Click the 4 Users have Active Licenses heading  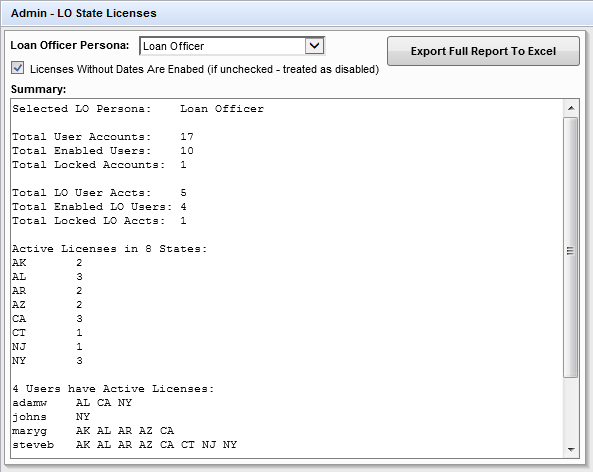tap(113, 389)
